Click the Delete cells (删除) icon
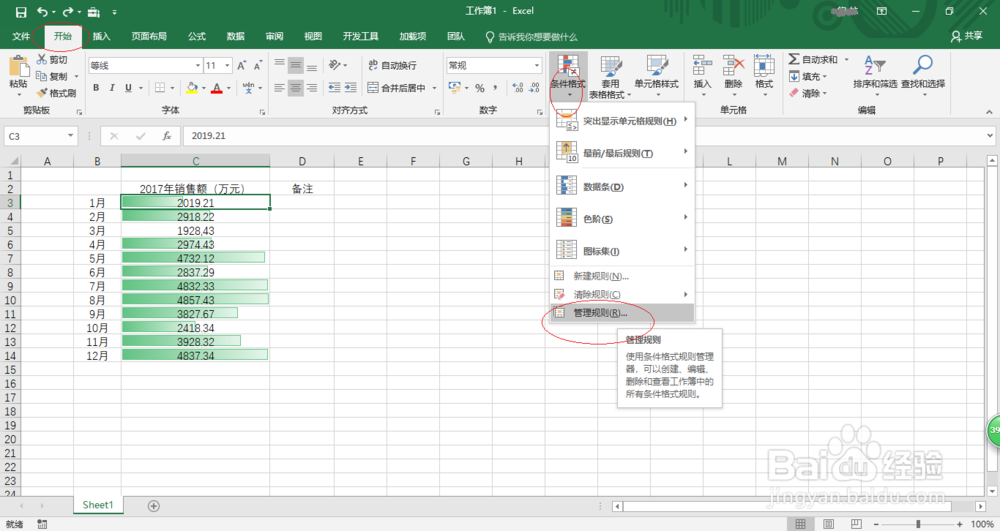This screenshot has height=531, width=1000. coord(733,66)
